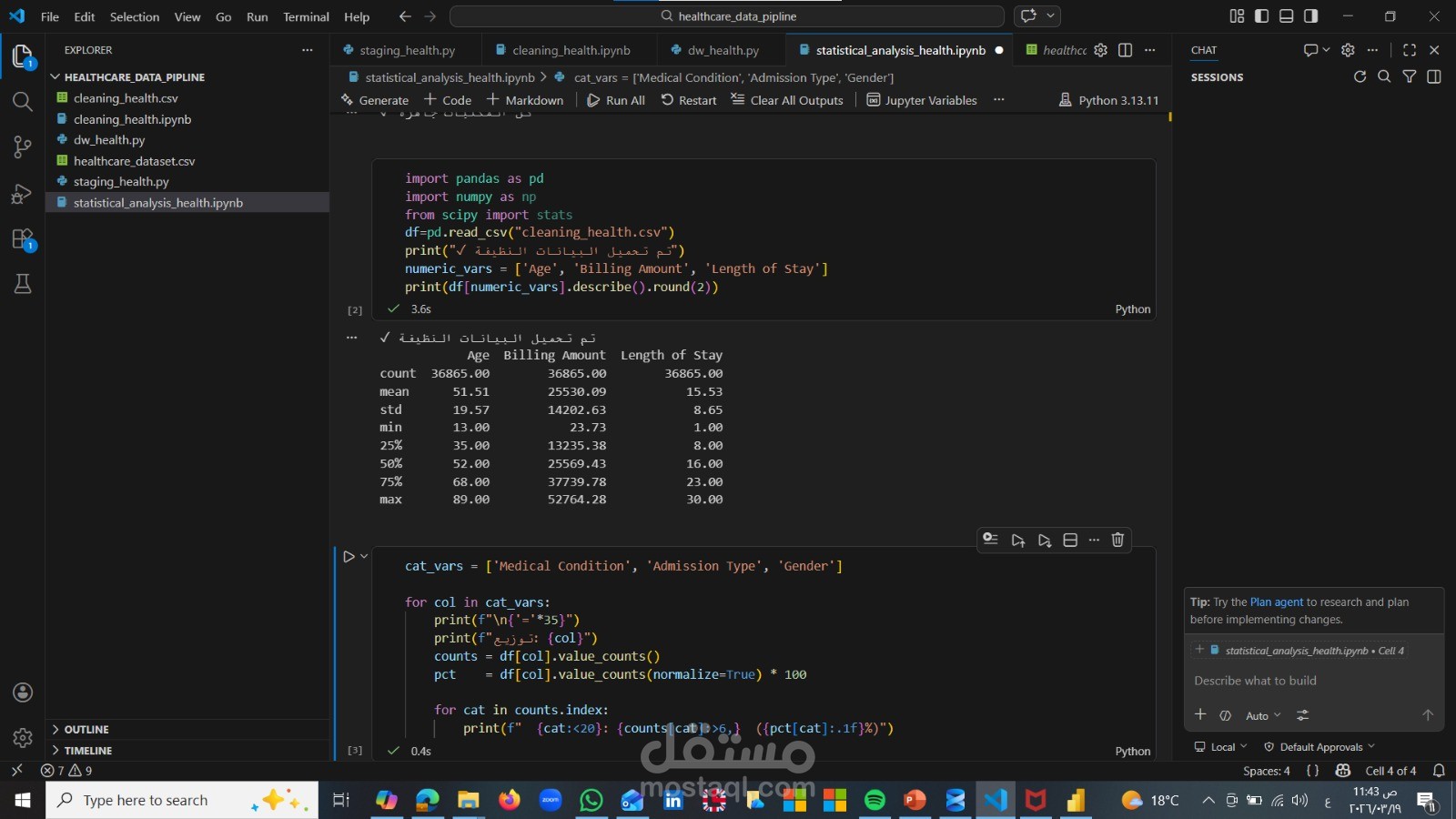Toggle the secondary side bar layout button
The width and height of the screenshot is (1456, 819).
(x=1310, y=16)
